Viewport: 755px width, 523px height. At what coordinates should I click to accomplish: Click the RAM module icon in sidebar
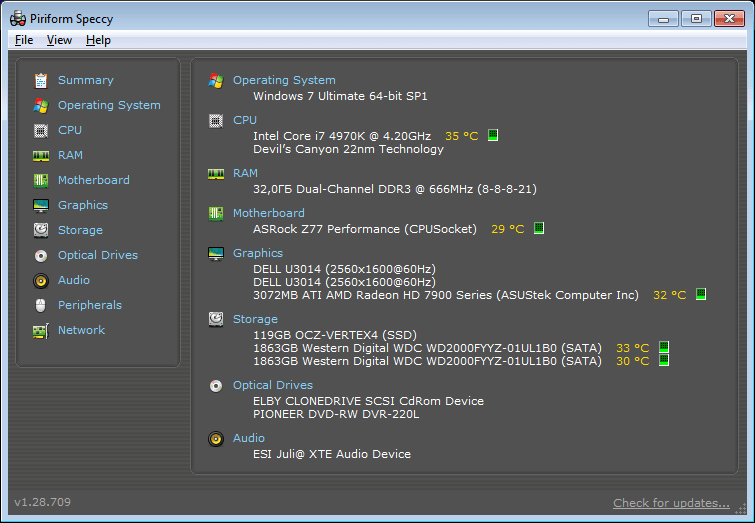(41, 155)
